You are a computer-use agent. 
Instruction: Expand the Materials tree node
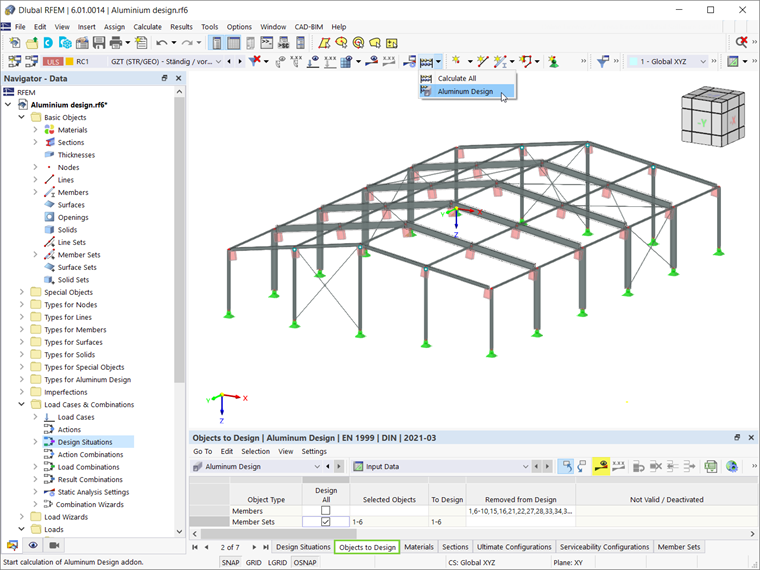35,129
